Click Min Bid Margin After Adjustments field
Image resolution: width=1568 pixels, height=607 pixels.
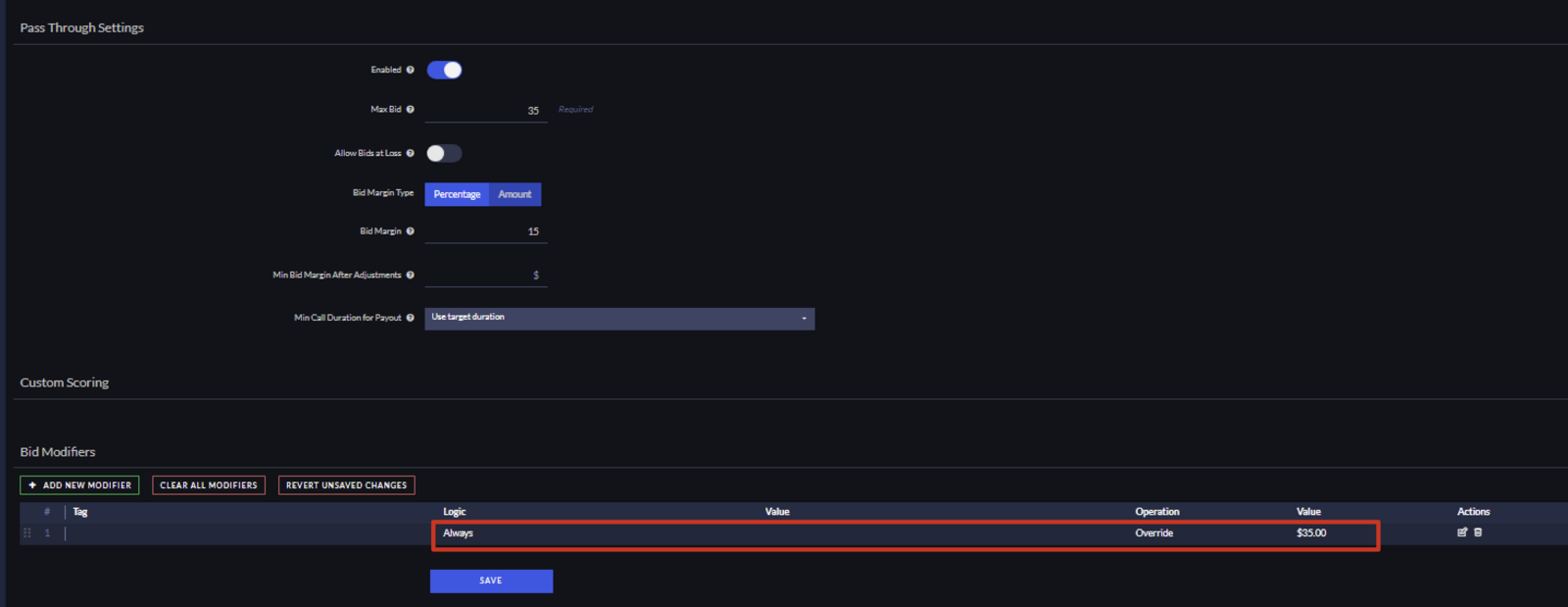coord(486,276)
